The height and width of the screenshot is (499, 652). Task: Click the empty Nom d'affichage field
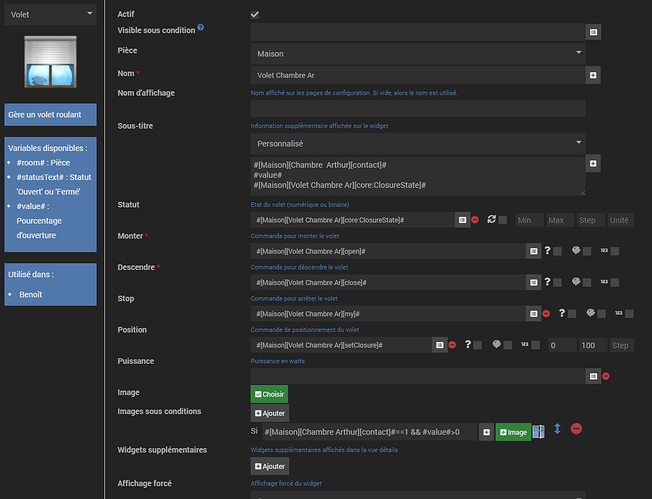pos(418,109)
